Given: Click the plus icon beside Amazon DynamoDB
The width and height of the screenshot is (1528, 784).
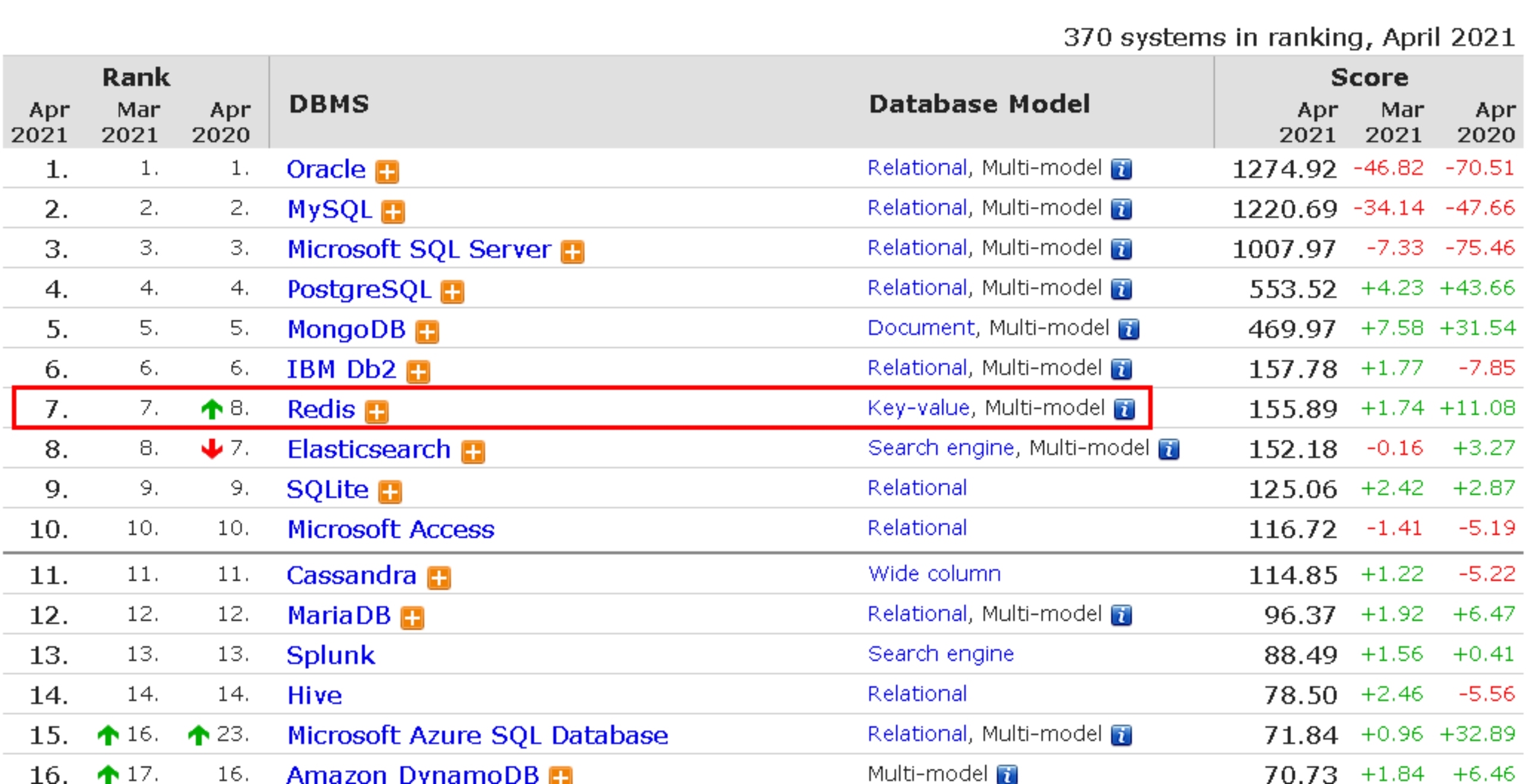Looking at the screenshot, I should (x=560, y=775).
